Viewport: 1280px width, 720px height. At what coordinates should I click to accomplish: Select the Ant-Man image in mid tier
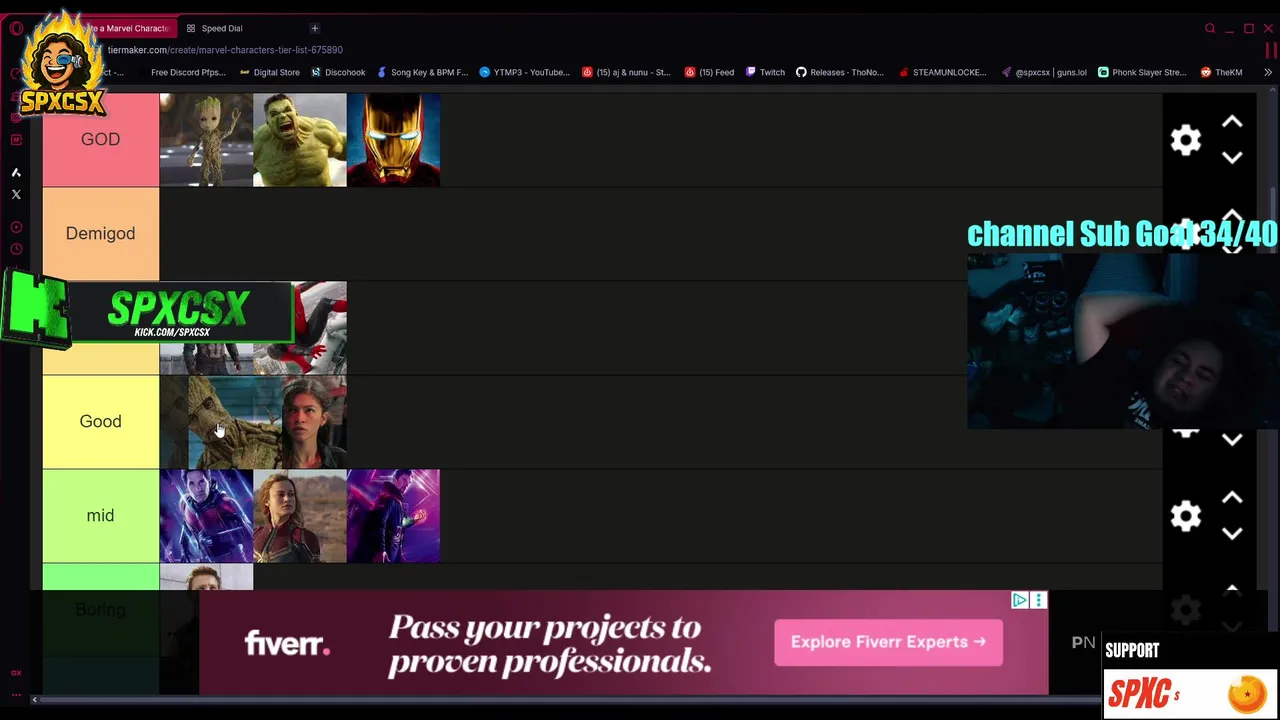[x=206, y=516]
